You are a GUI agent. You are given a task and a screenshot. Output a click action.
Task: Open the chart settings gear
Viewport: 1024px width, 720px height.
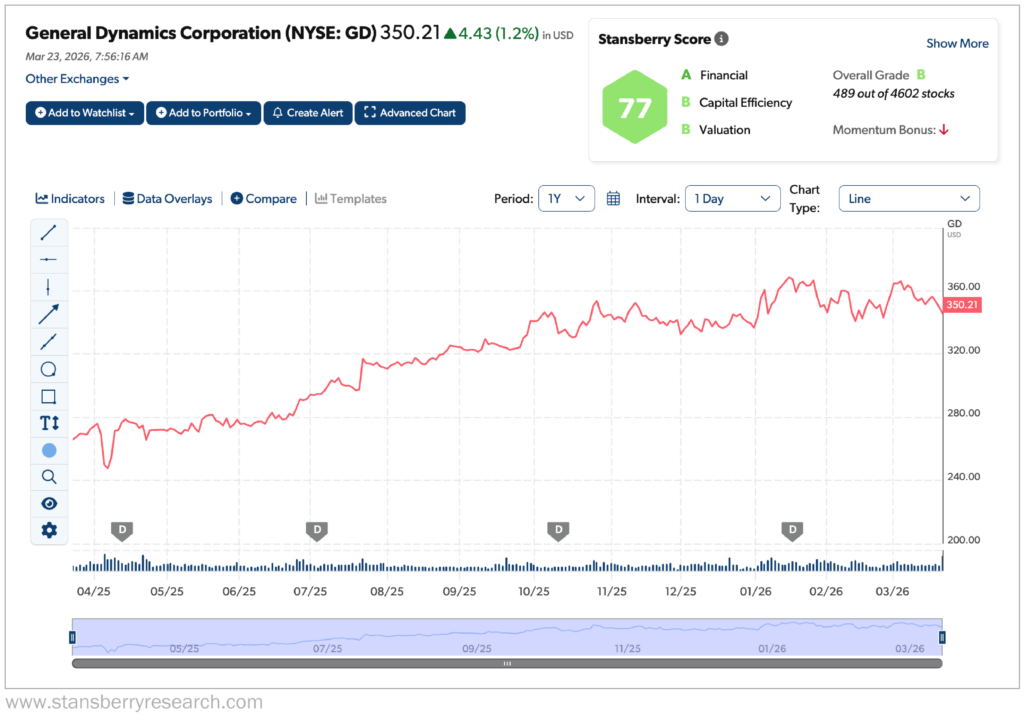pos(49,530)
